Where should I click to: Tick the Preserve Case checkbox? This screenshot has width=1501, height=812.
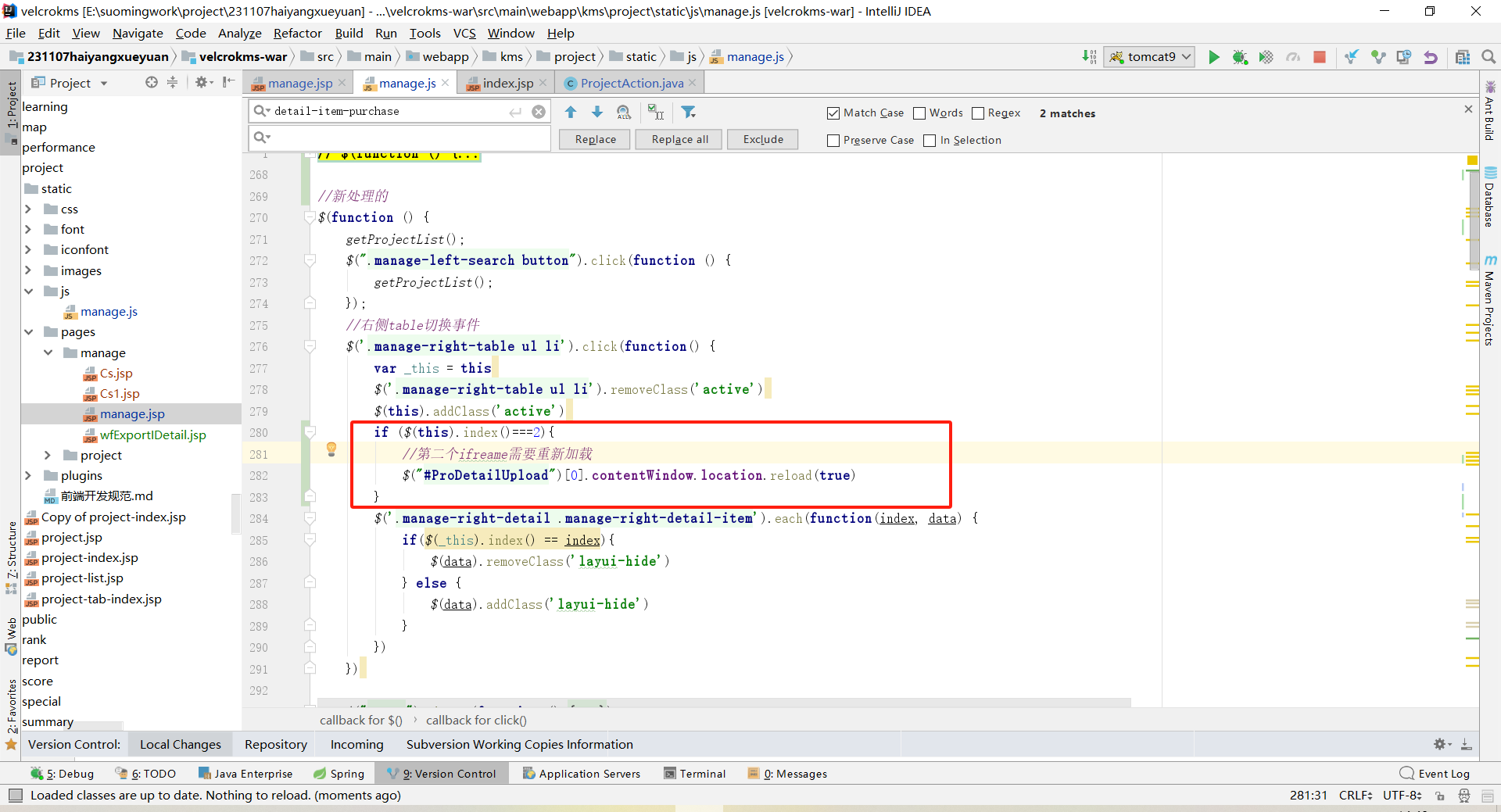tap(833, 141)
